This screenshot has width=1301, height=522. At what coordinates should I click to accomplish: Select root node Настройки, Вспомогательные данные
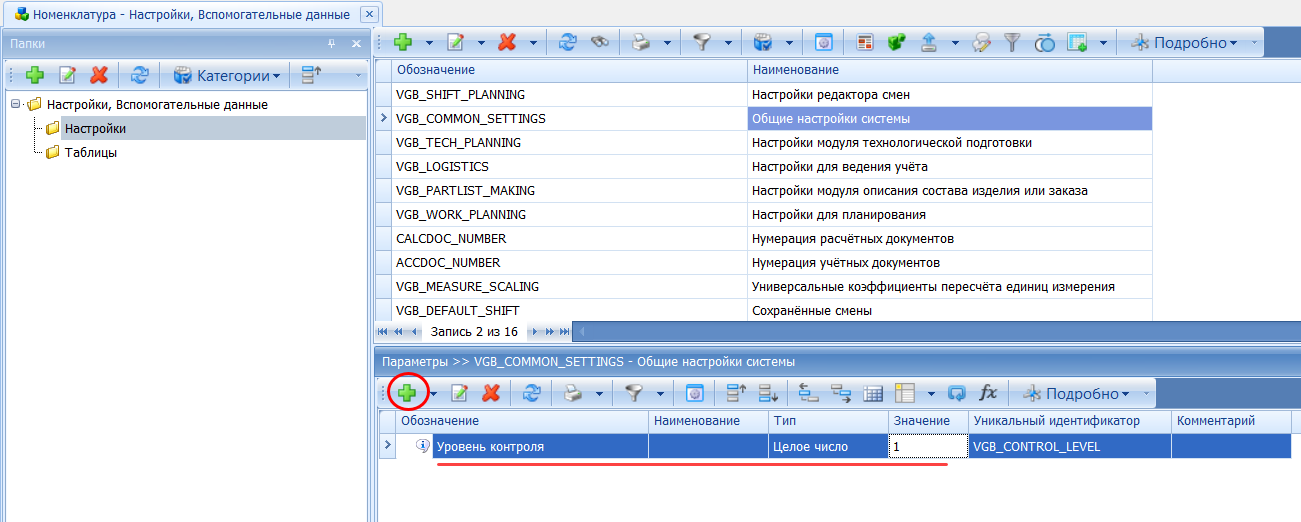pyautogui.click(x=157, y=104)
